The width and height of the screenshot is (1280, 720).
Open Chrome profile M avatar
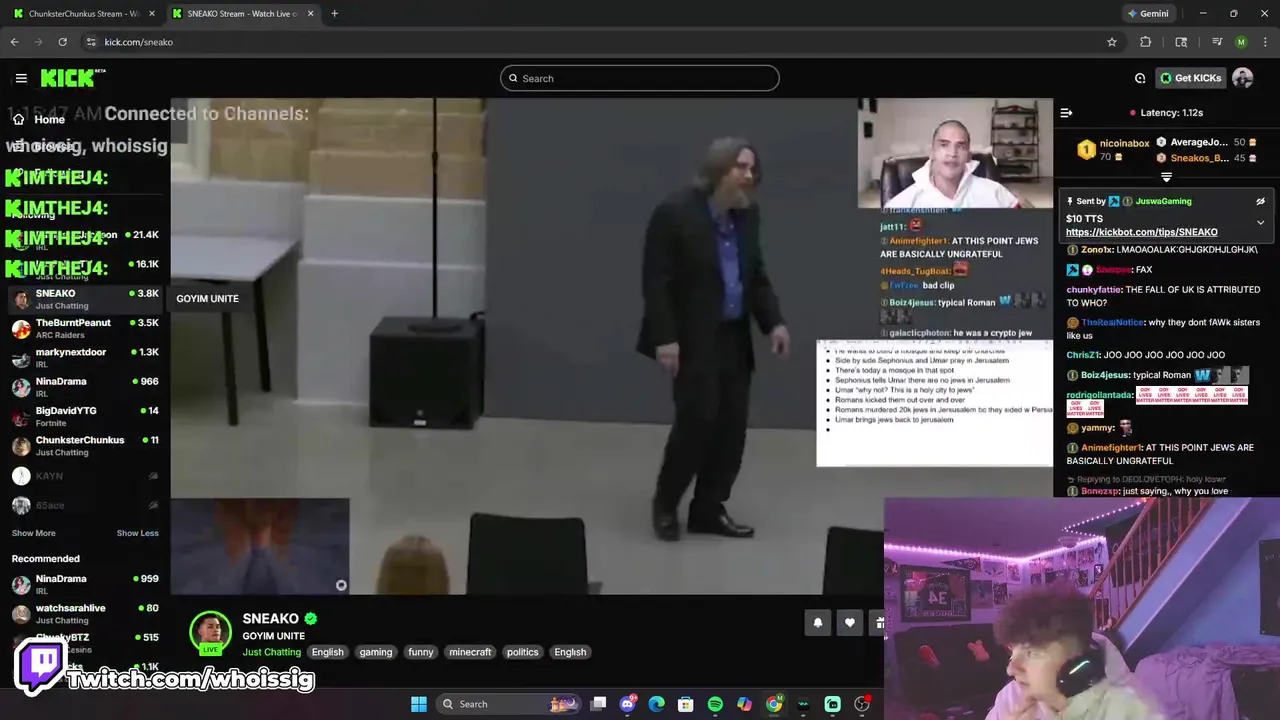1241,42
